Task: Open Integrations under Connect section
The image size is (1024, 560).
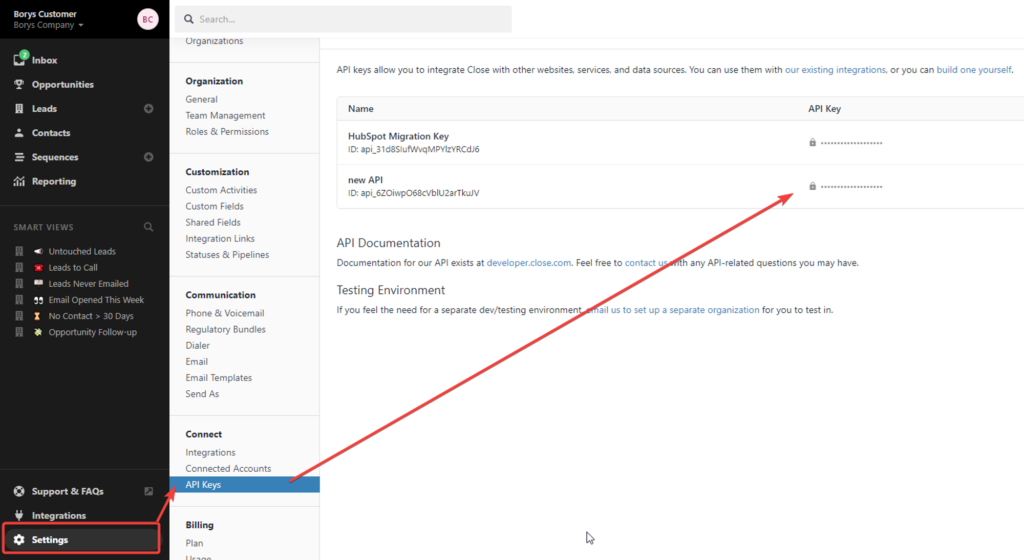Action: (210, 452)
